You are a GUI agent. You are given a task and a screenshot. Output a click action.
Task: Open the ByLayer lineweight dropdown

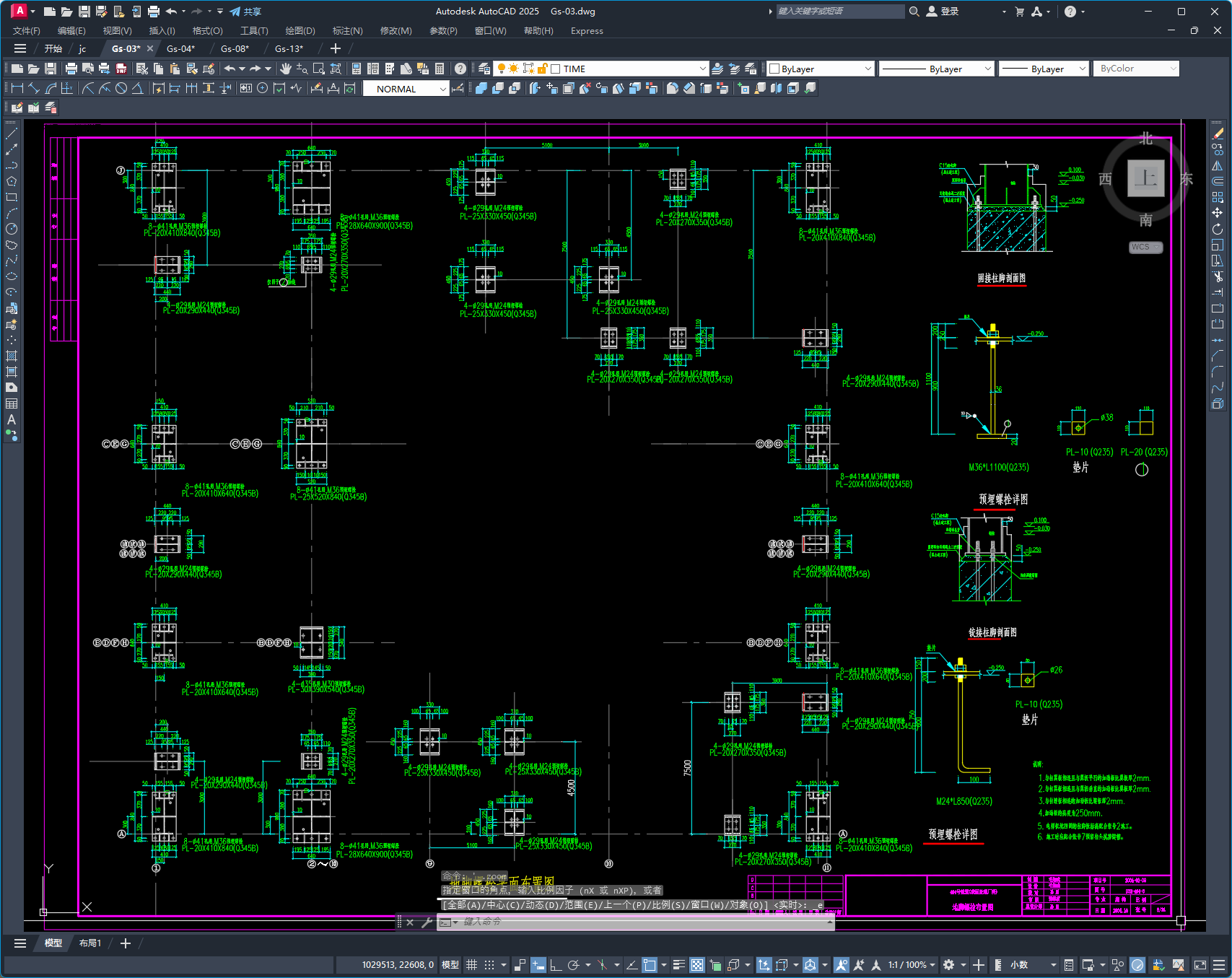click(x=1082, y=69)
